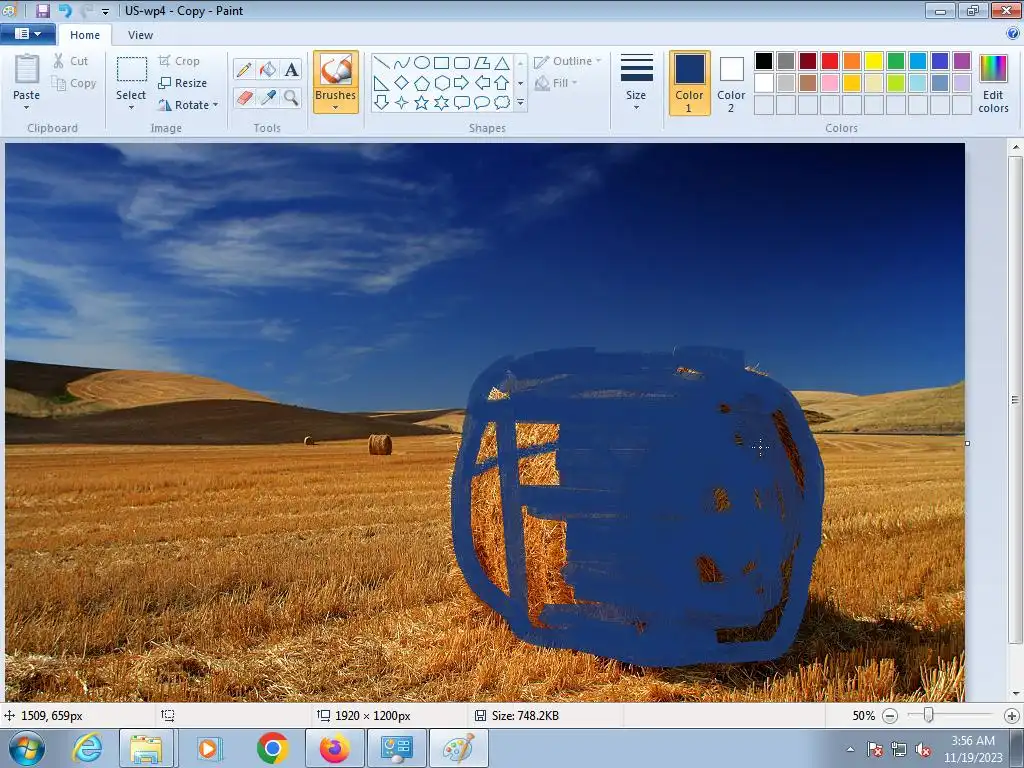
Task: Choose the Rounded rectangle shape
Action: point(462,63)
